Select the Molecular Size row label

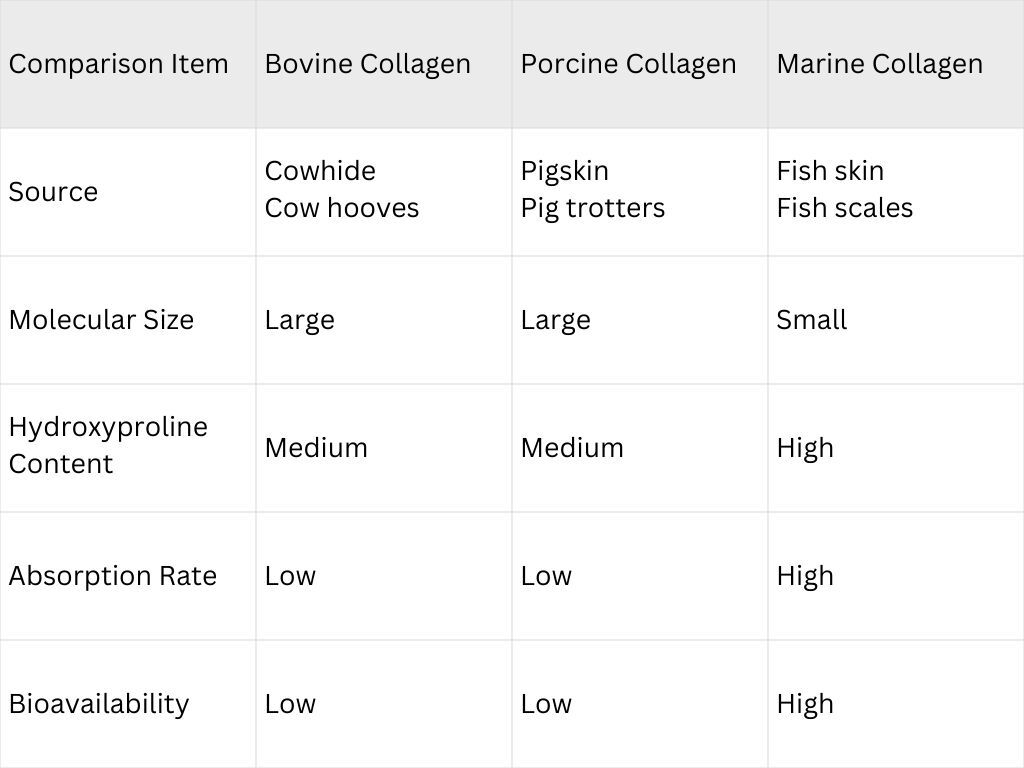pyautogui.click(x=101, y=320)
